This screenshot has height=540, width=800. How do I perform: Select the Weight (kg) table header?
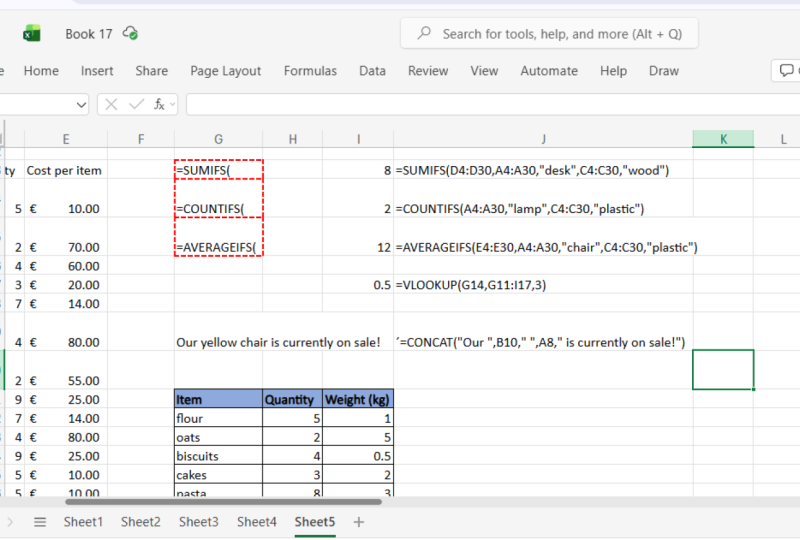pos(358,399)
